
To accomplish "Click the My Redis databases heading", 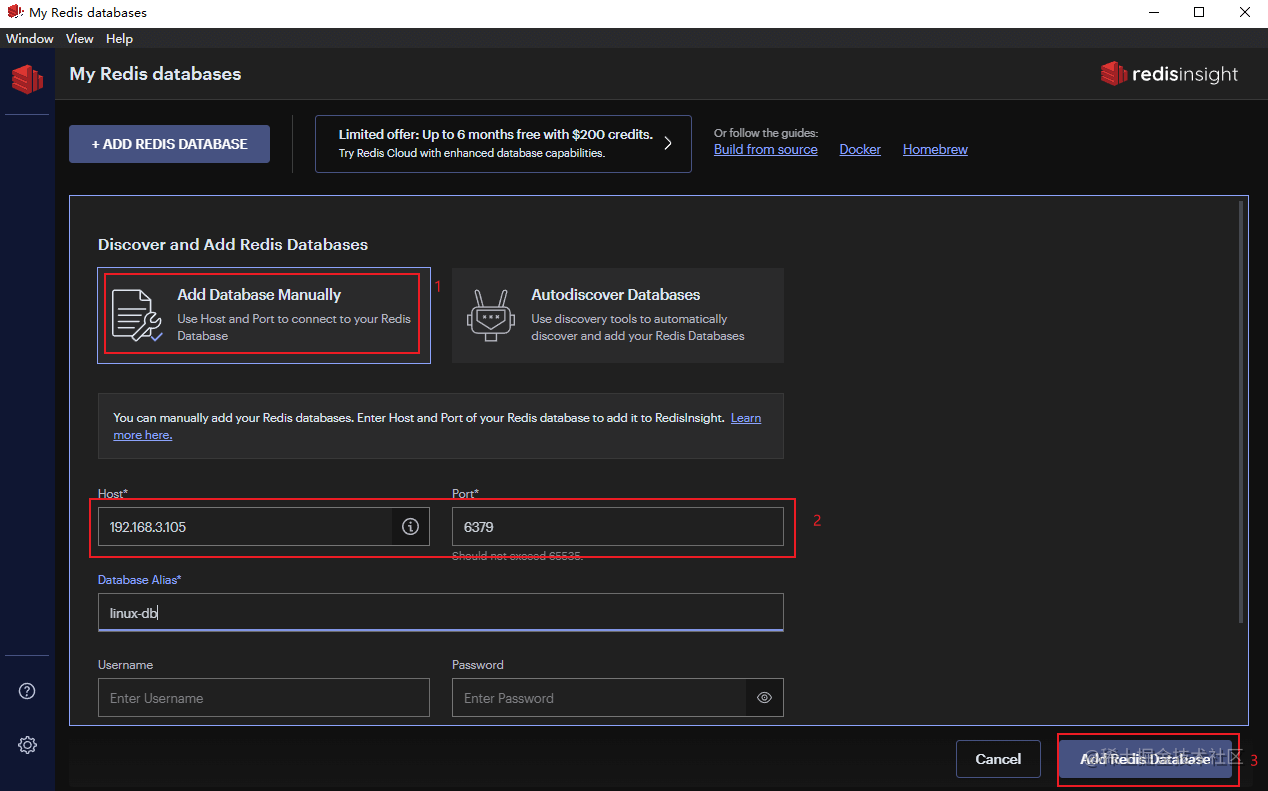I will click(x=155, y=74).
